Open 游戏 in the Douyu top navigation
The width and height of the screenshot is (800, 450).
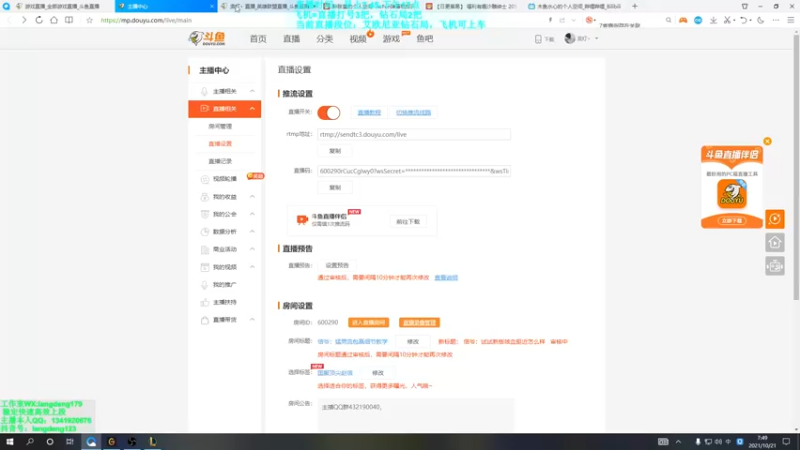tap(391, 39)
